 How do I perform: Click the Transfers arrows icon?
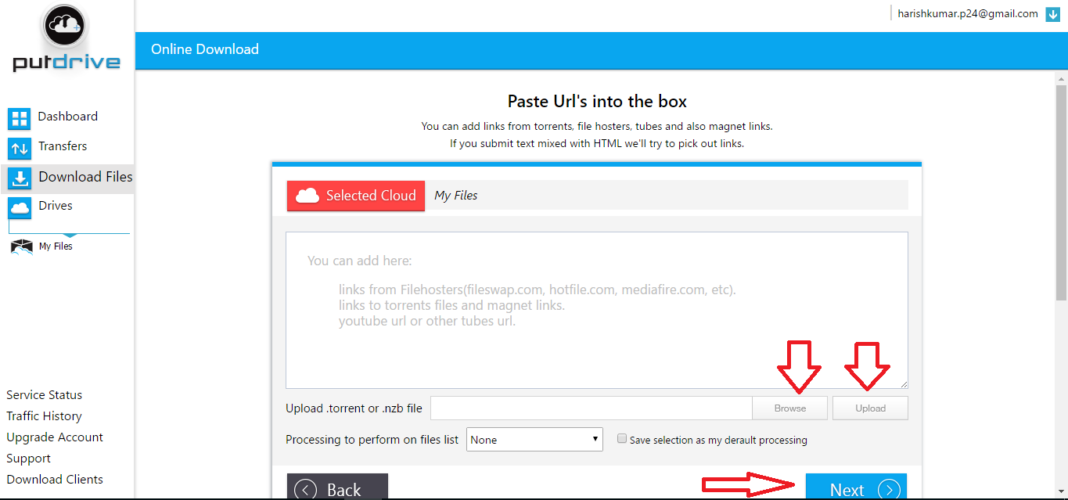coord(20,149)
